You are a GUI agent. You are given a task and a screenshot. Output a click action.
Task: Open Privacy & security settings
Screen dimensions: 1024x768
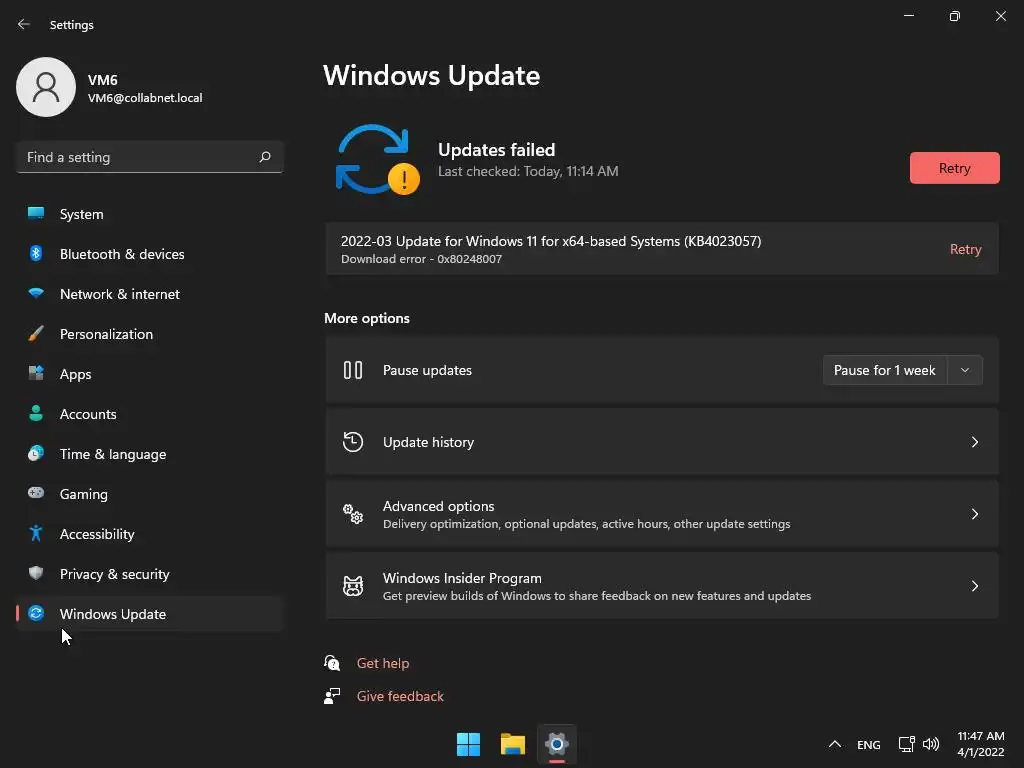click(150, 574)
